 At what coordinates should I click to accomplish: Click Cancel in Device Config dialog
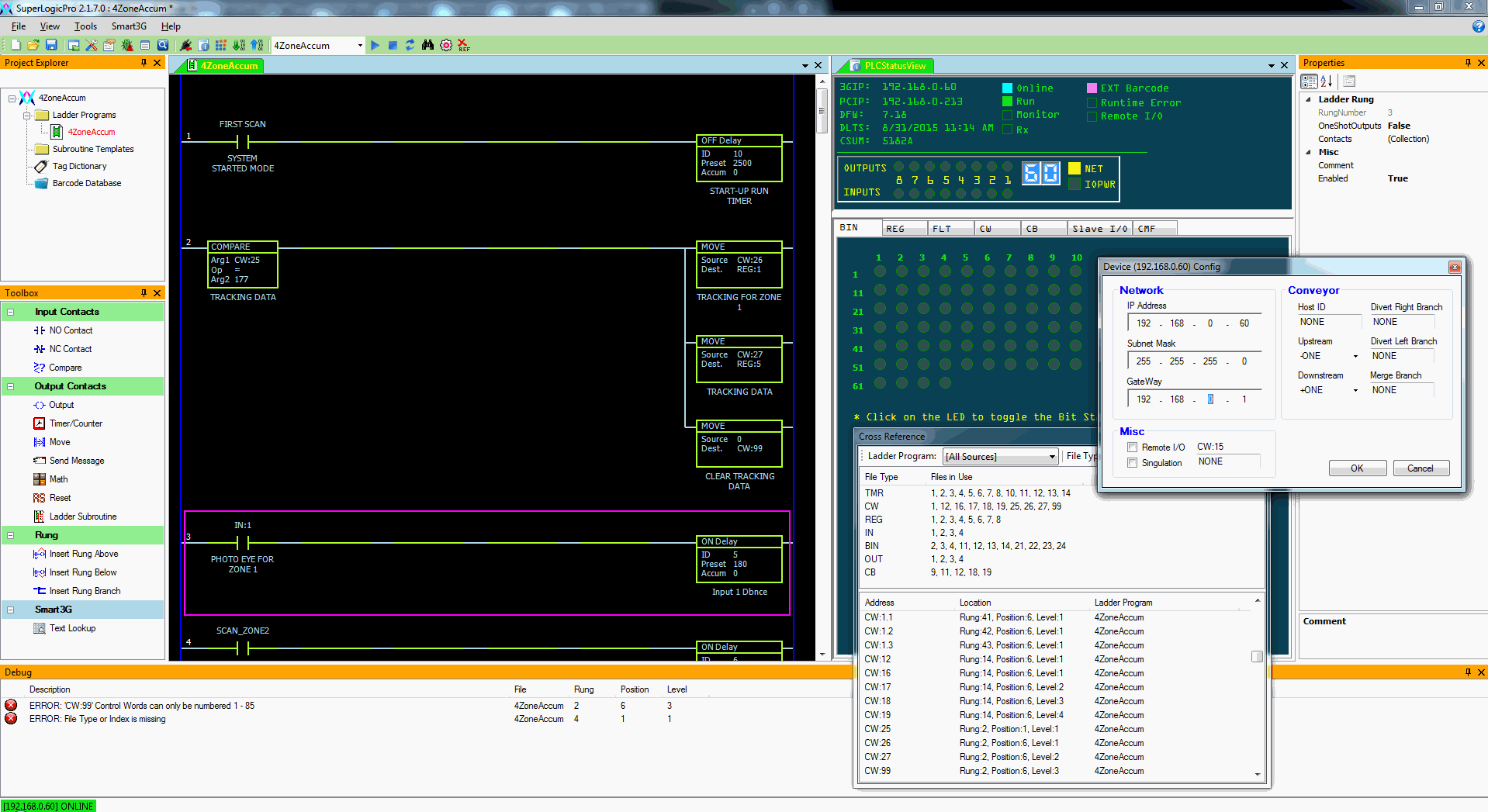pyautogui.click(x=1421, y=468)
